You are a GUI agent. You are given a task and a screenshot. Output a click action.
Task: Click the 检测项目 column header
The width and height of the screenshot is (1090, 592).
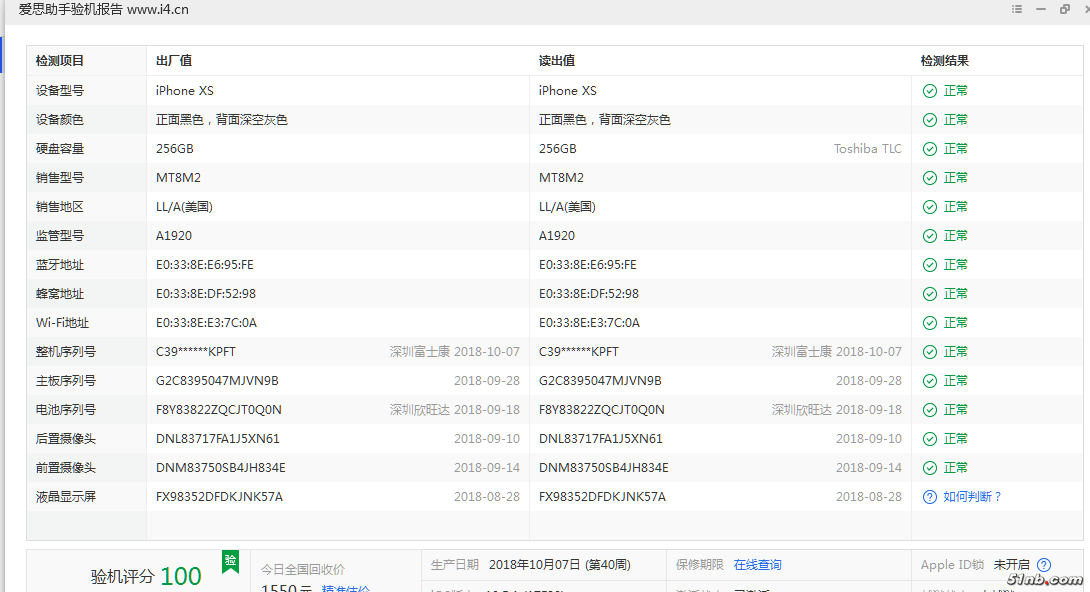[60, 61]
